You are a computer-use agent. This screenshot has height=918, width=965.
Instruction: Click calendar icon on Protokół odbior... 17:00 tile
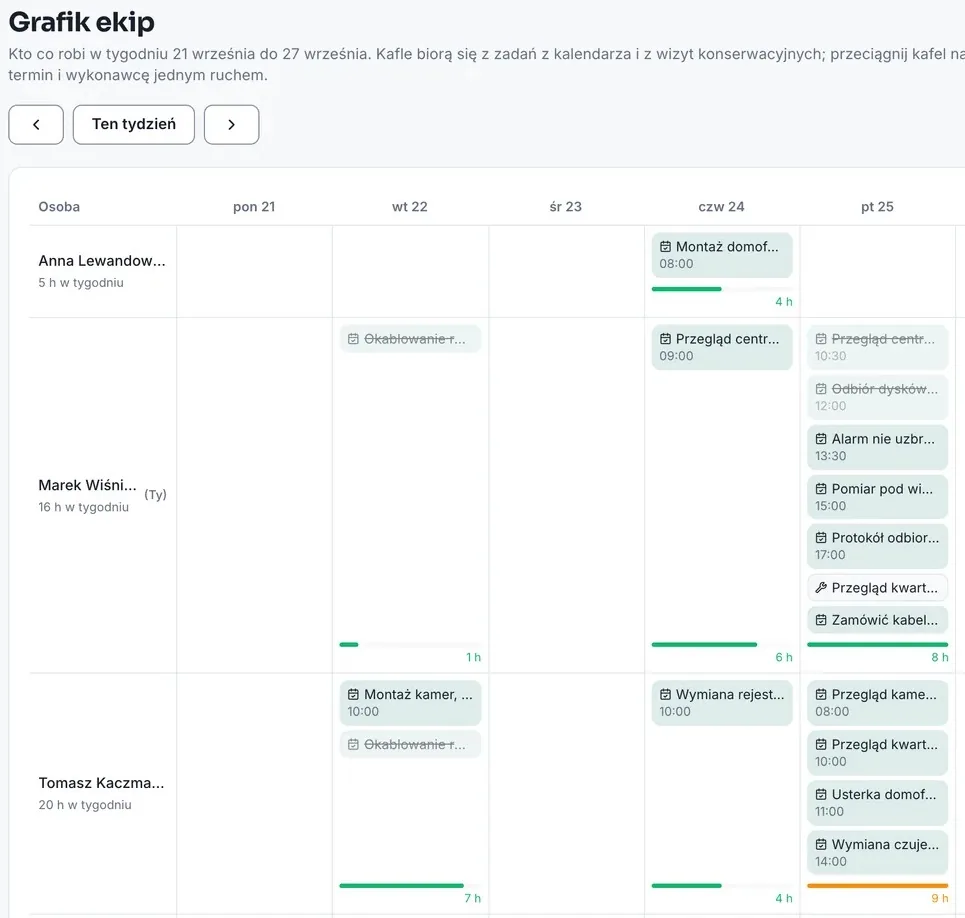click(x=821, y=538)
